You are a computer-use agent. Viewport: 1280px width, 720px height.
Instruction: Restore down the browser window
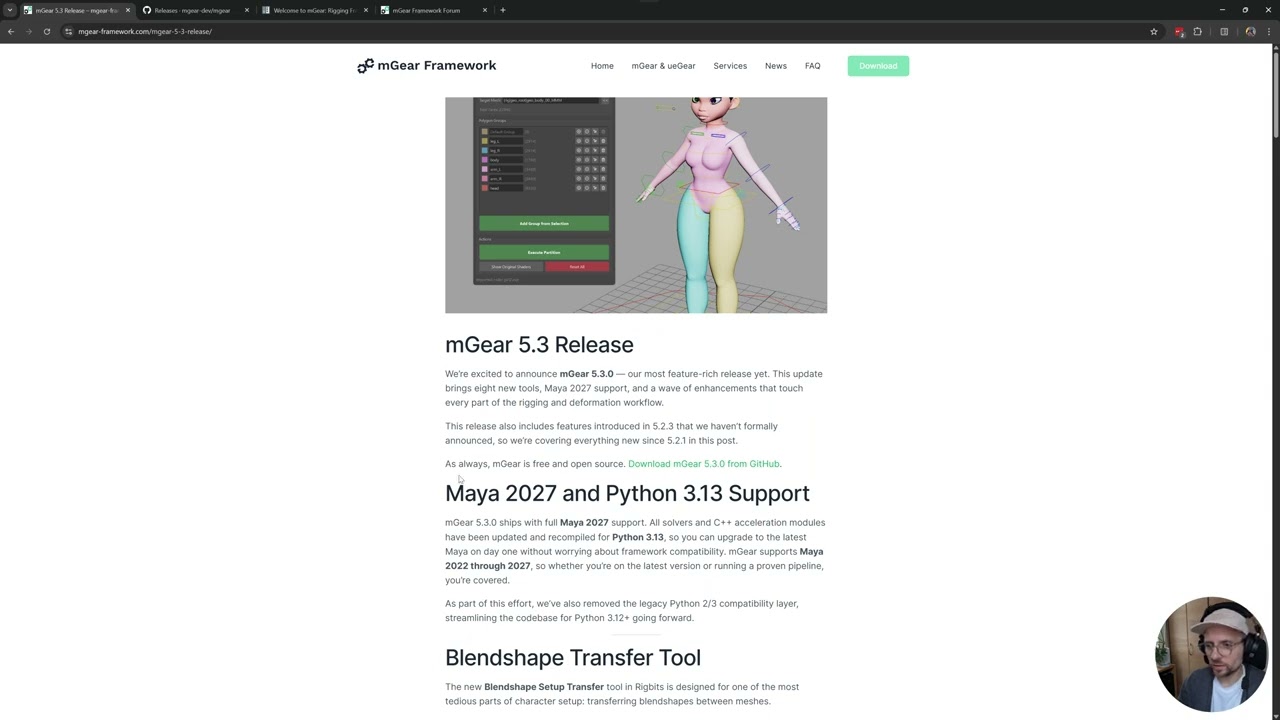(1245, 10)
